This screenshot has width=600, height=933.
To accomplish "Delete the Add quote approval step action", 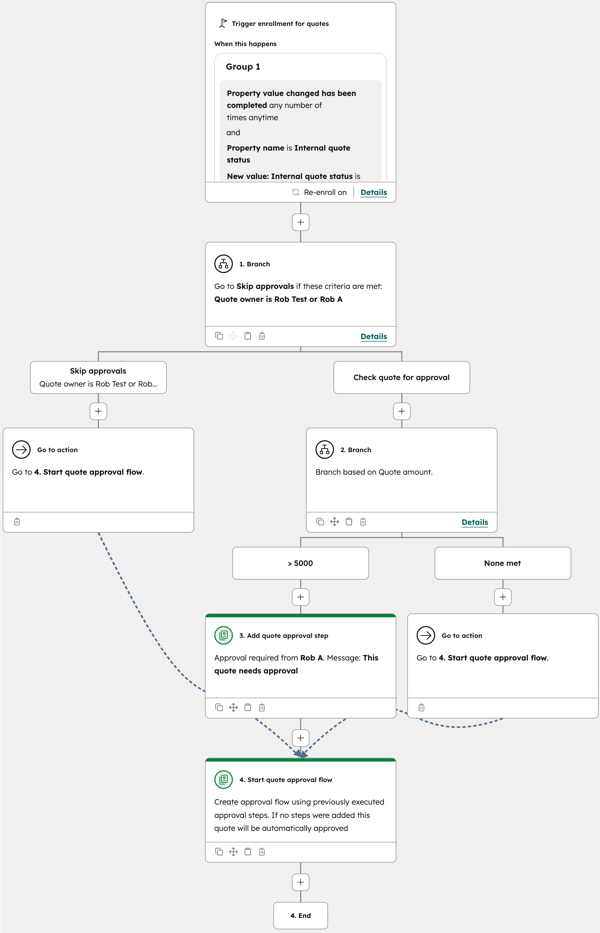I will tap(262, 708).
